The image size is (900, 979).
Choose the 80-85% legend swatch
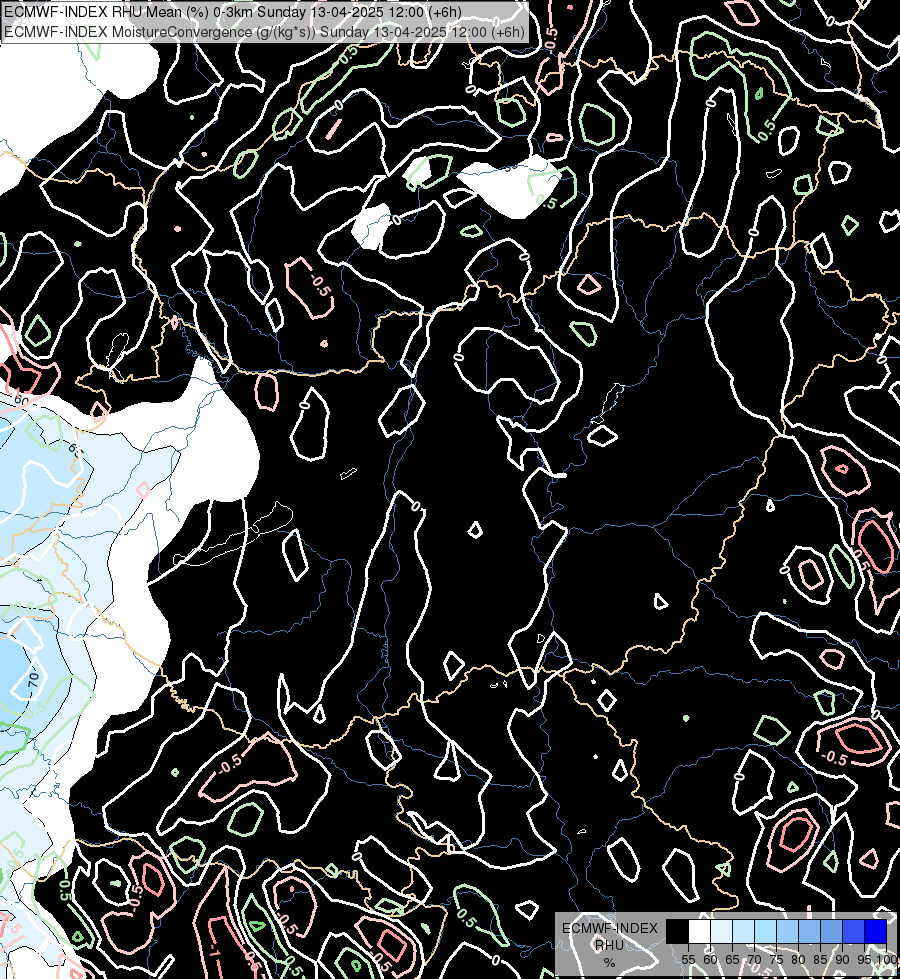pyautogui.click(x=809, y=931)
